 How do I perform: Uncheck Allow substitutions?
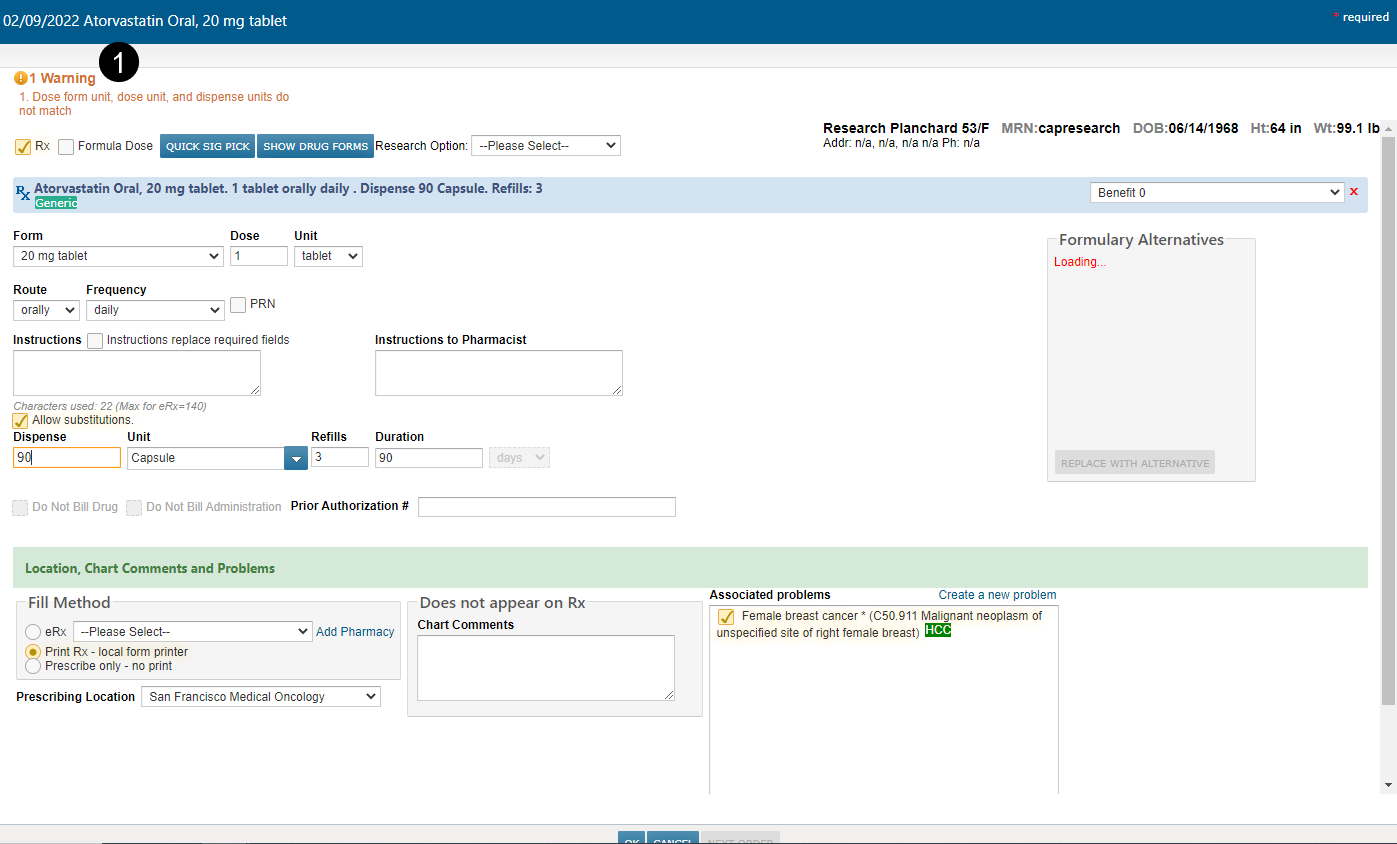point(21,421)
